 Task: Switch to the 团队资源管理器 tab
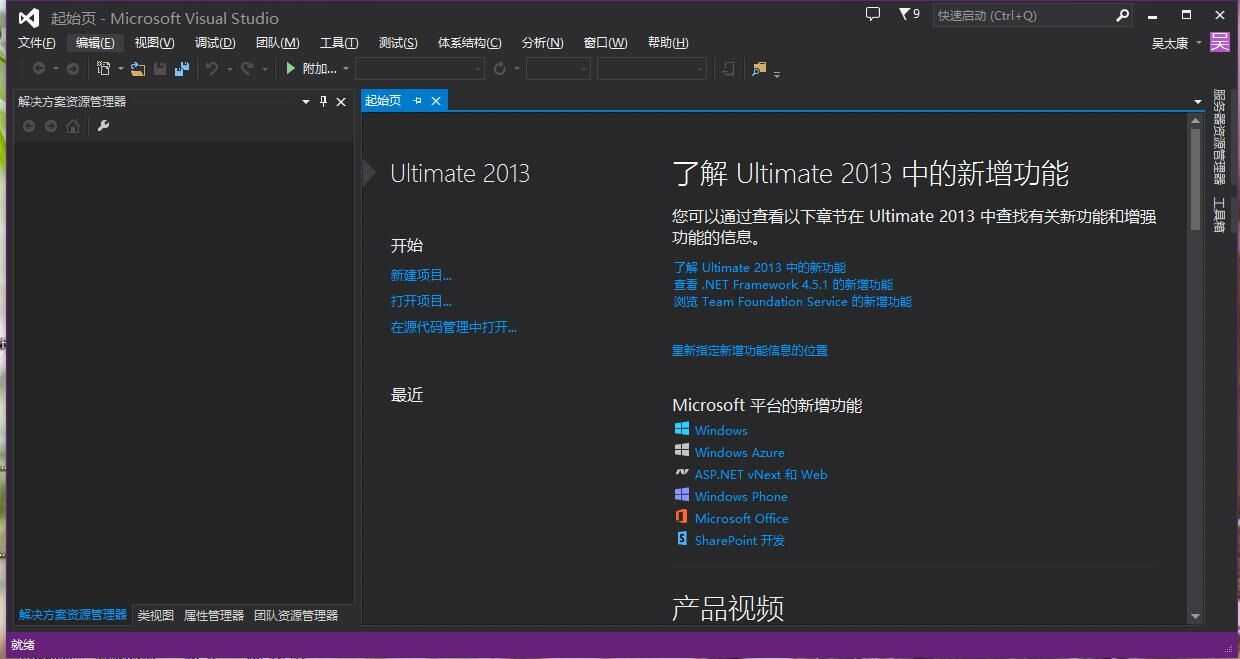tap(296, 615)
